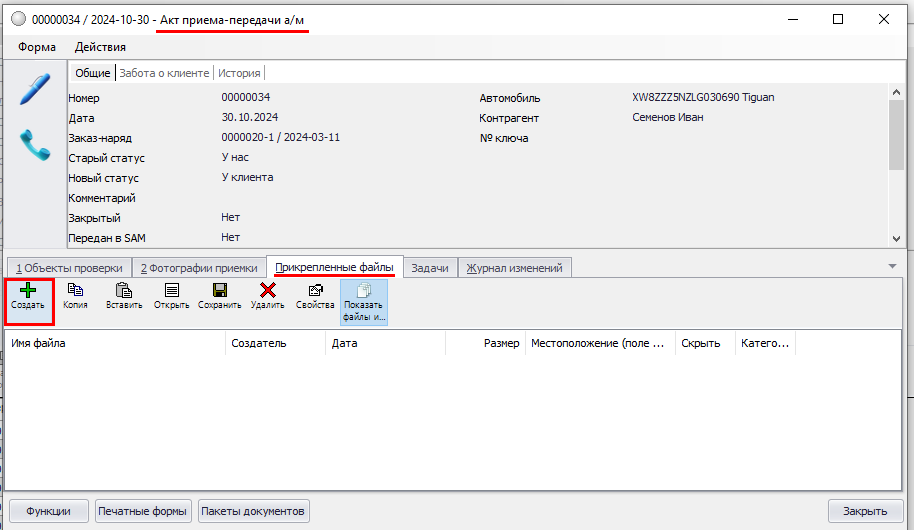The height and width of the screenshot is (530, 914).
Task: Click the Сохранить (Save) floppy icon
Action: [219, 291]
